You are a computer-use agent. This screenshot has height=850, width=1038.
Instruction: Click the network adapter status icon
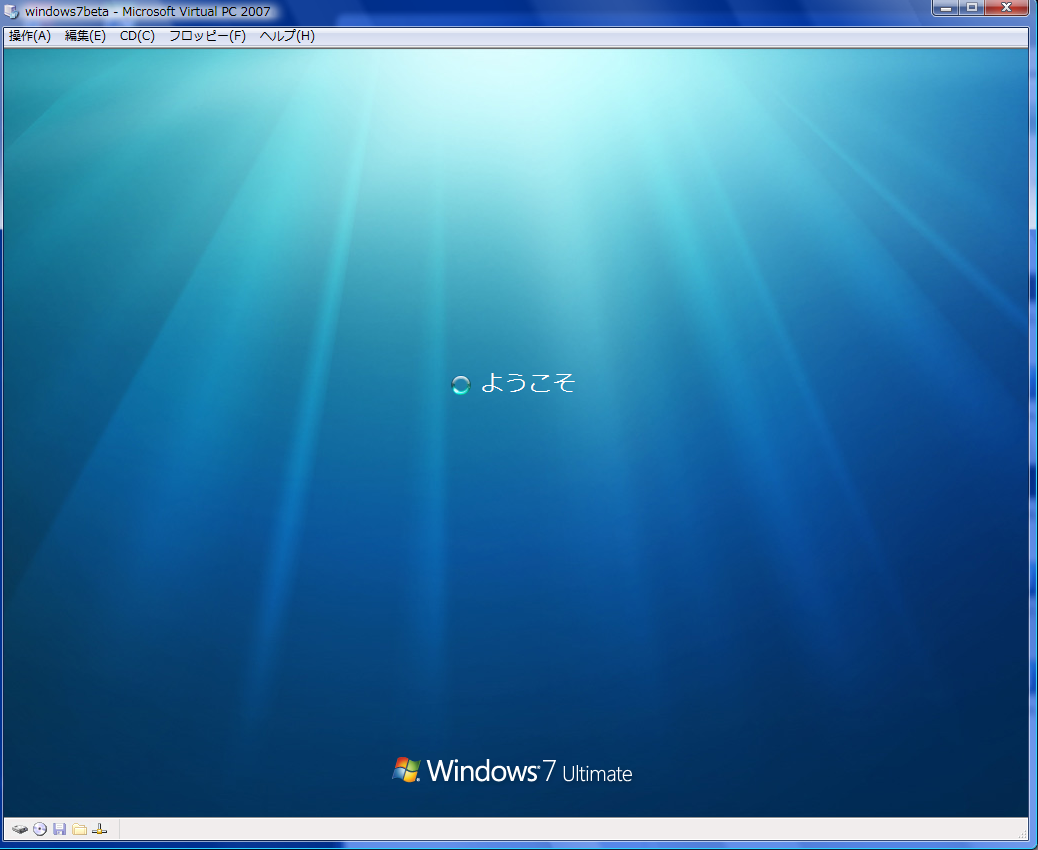99,829
